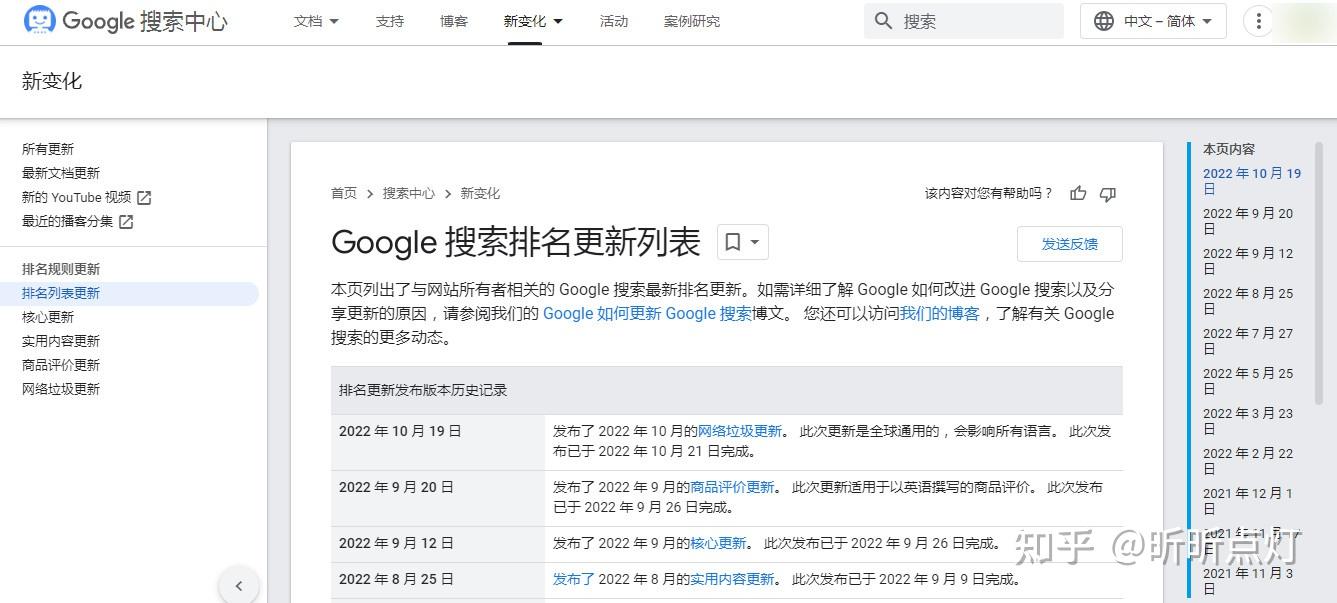Open the 实用内容更新 link in table
1337x603 pixels.
pos(733,580)
